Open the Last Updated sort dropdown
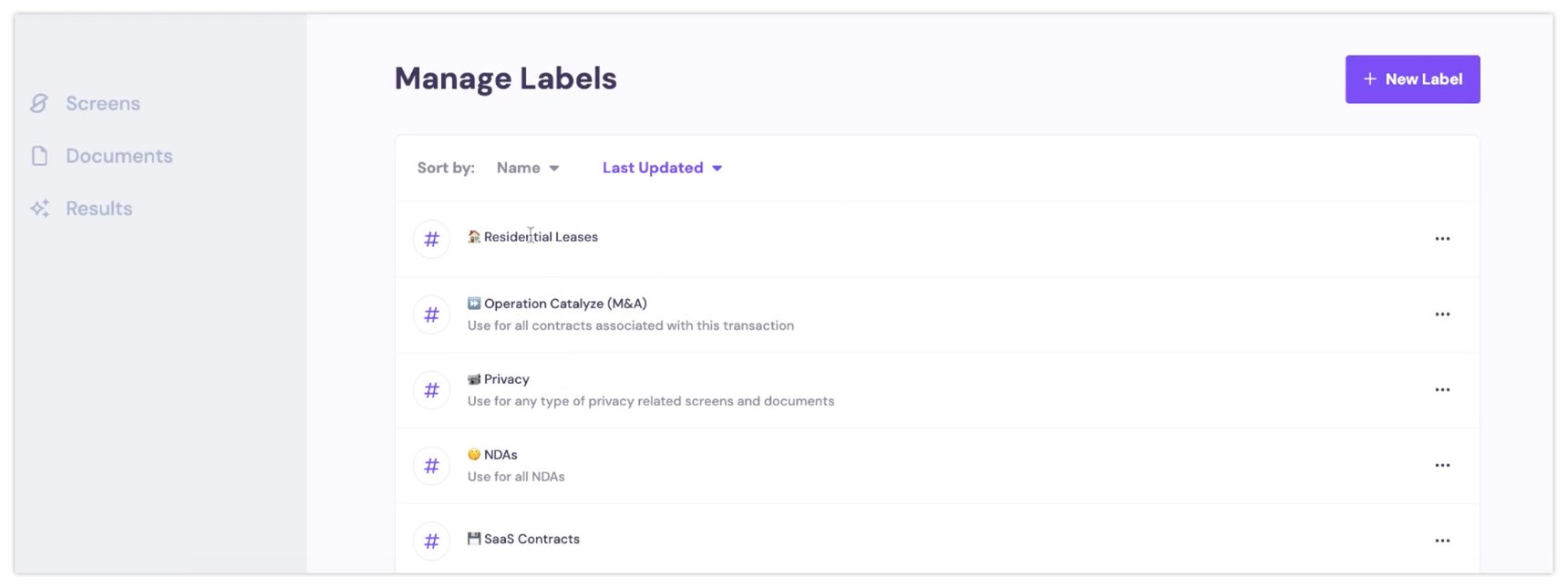The height and width of the screenshot is (588, 1568). [662, 168]
